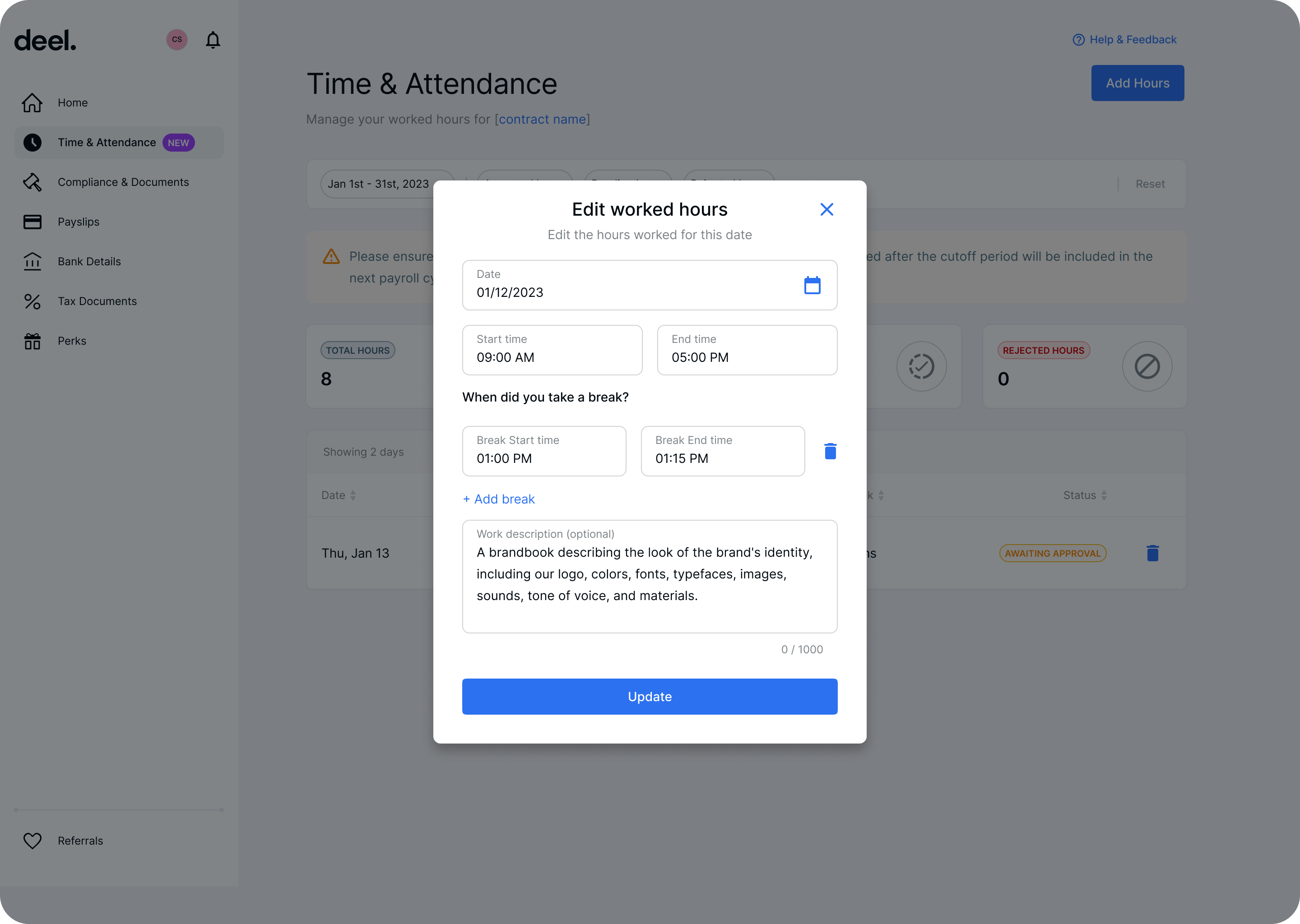Screen dimensions: 1300x924
Task: Click the notification bell icon
Action: click(x=213, y=40)
